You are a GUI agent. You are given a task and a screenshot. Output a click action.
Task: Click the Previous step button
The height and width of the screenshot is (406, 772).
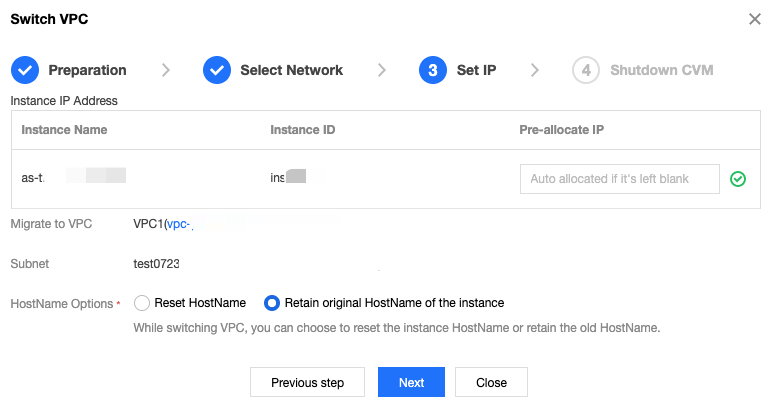[x=307, y=382]
